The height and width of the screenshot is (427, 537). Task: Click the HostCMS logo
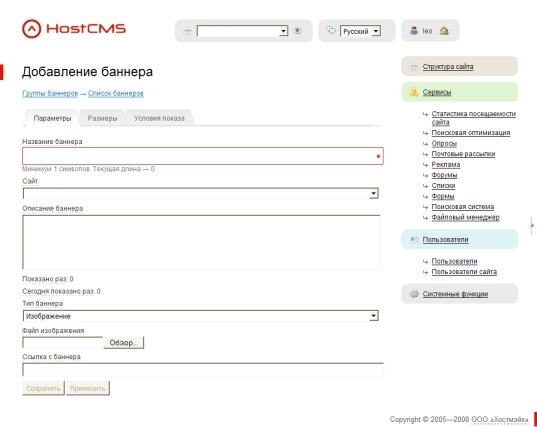[74, 28]
